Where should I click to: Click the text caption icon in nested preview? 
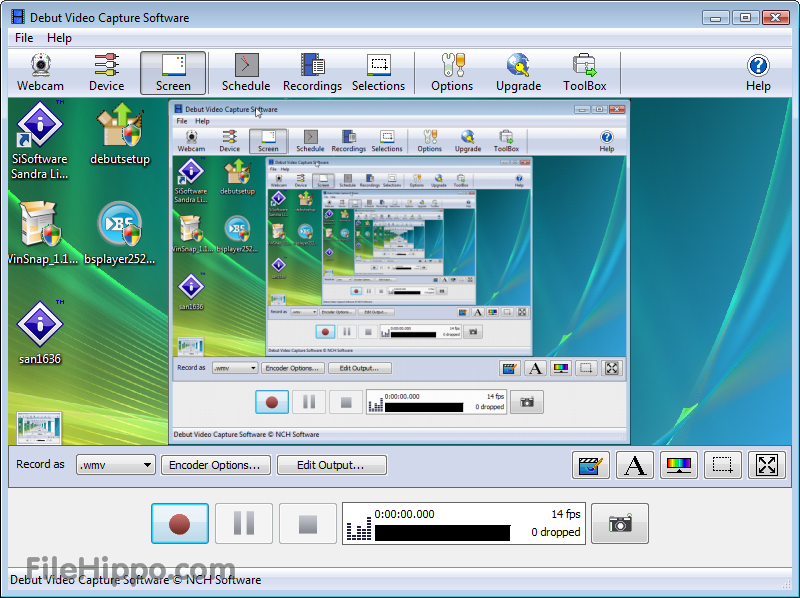pyautogui.click(x=535, y=368)
